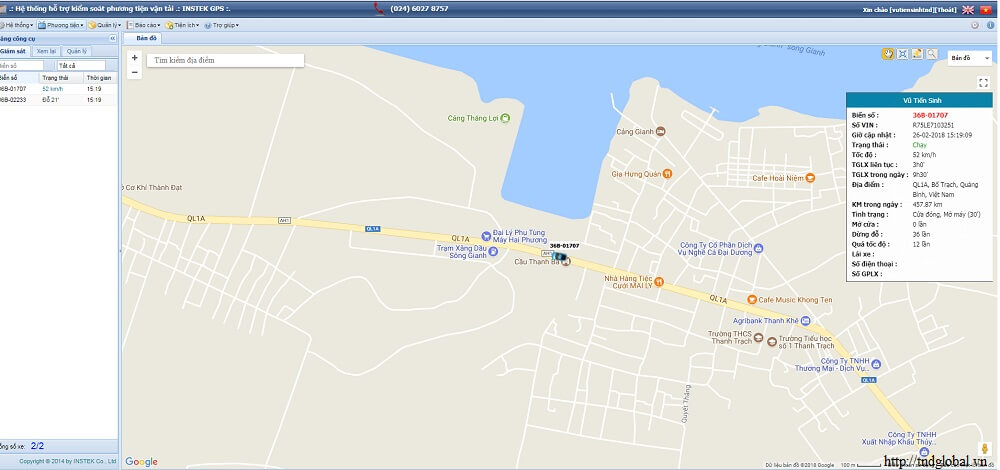
Task: Switch to the Xem lại tab
Action: pos(46,51)
